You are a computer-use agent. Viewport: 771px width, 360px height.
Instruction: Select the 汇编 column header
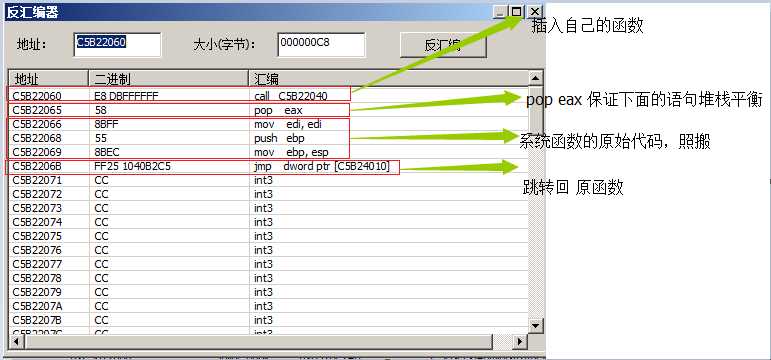tap(388, 78)
